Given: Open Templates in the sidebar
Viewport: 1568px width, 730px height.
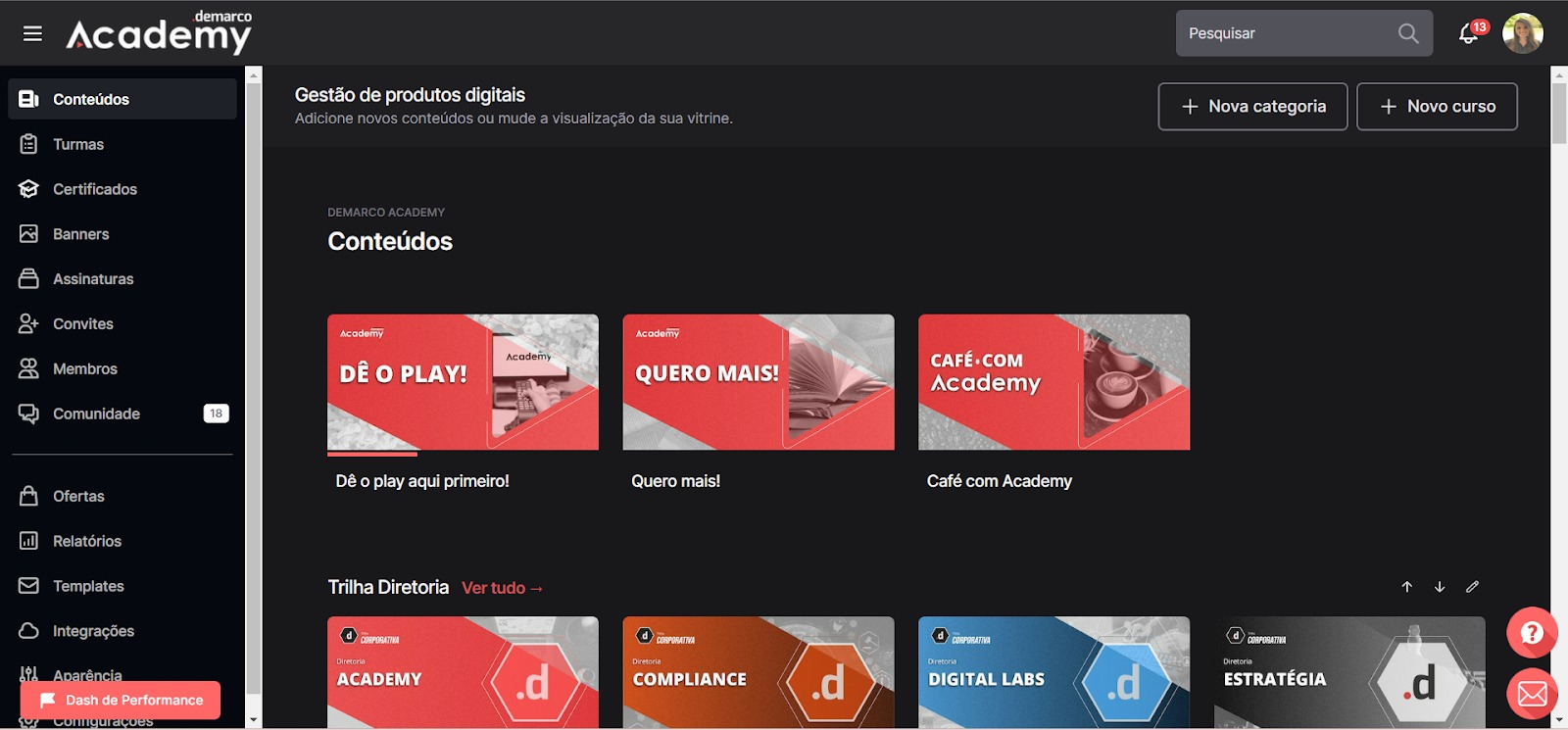Looking at the screenshot, I should coord(122,586).
